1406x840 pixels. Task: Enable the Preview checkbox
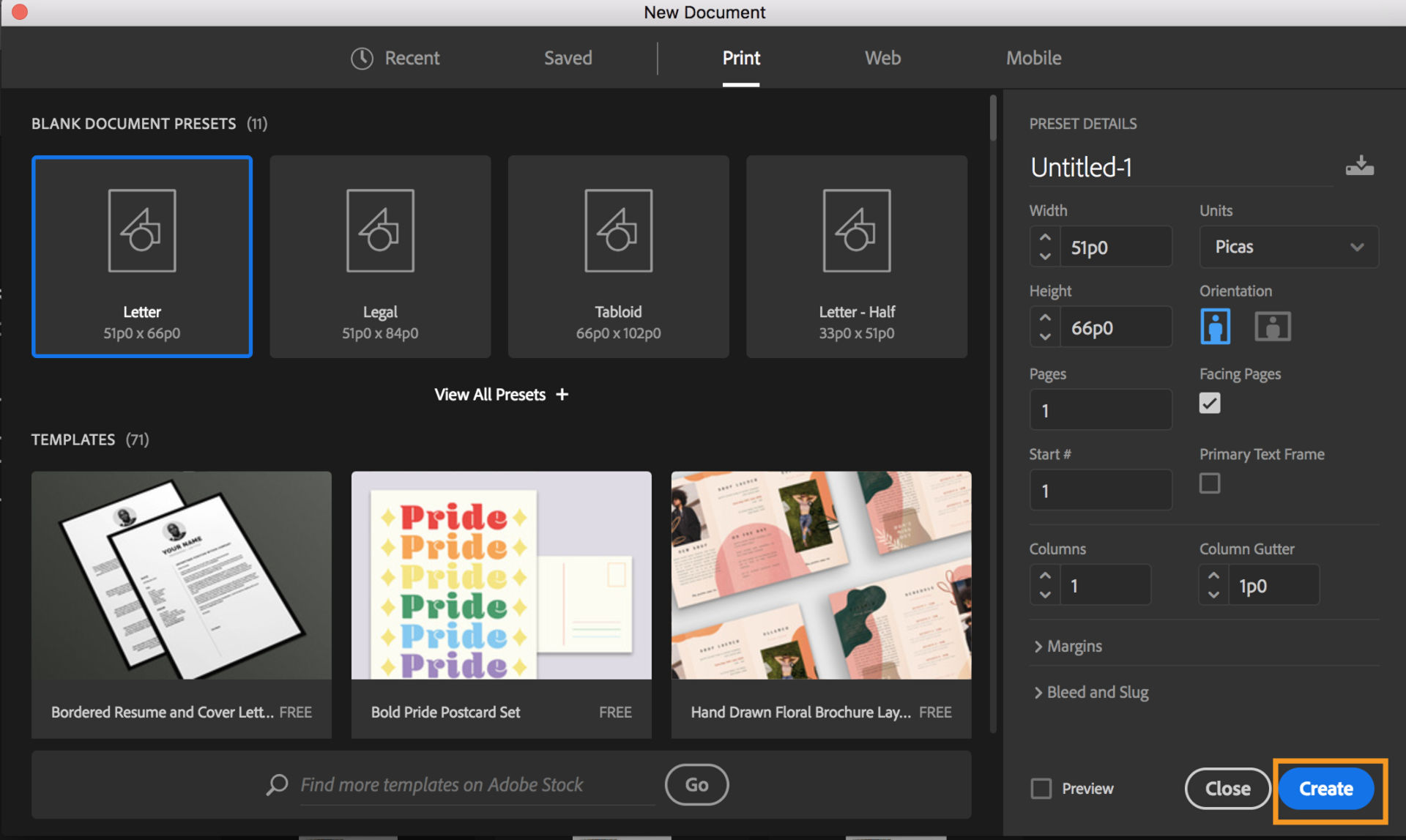coord(1041,787)
